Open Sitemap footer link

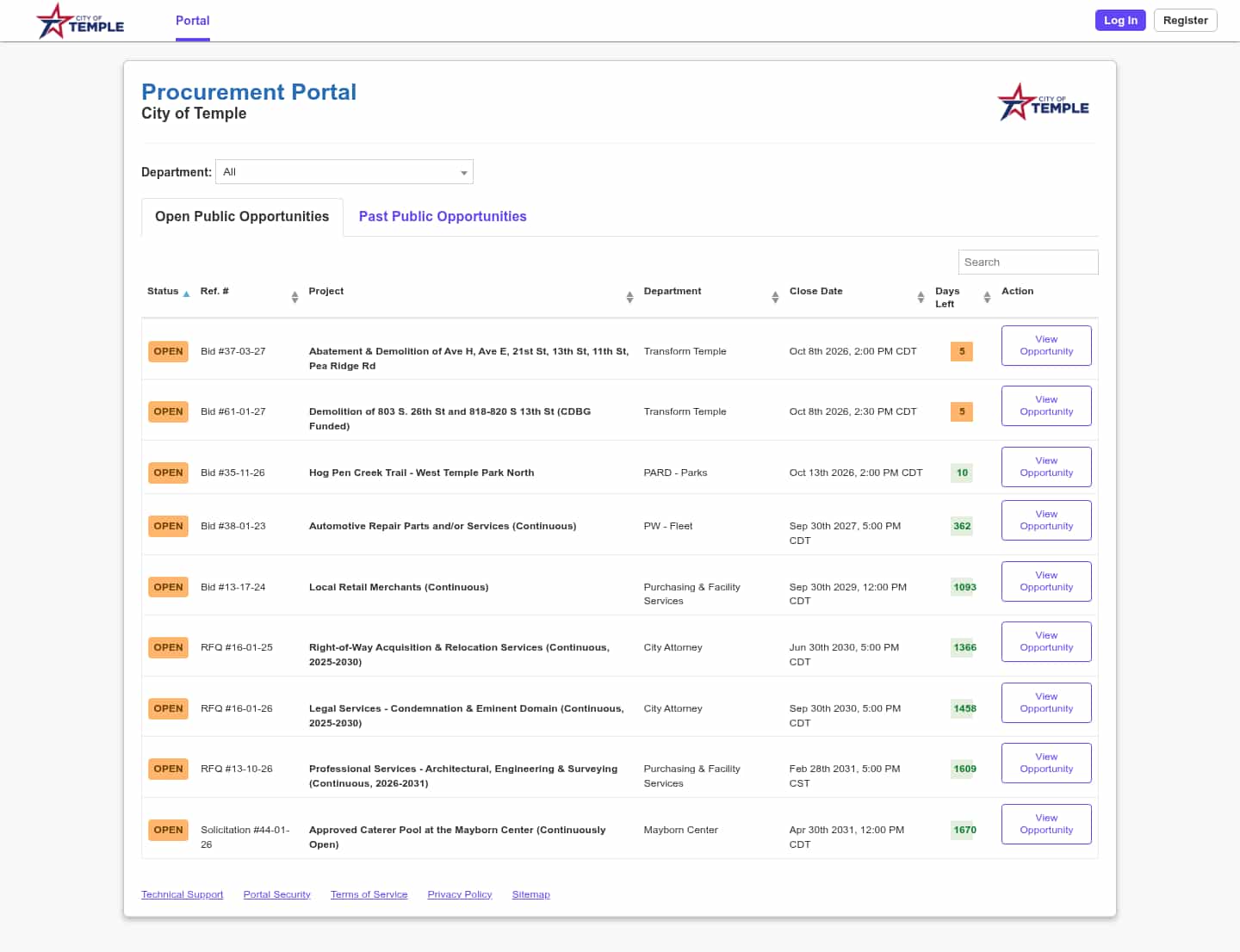(530, 894)
